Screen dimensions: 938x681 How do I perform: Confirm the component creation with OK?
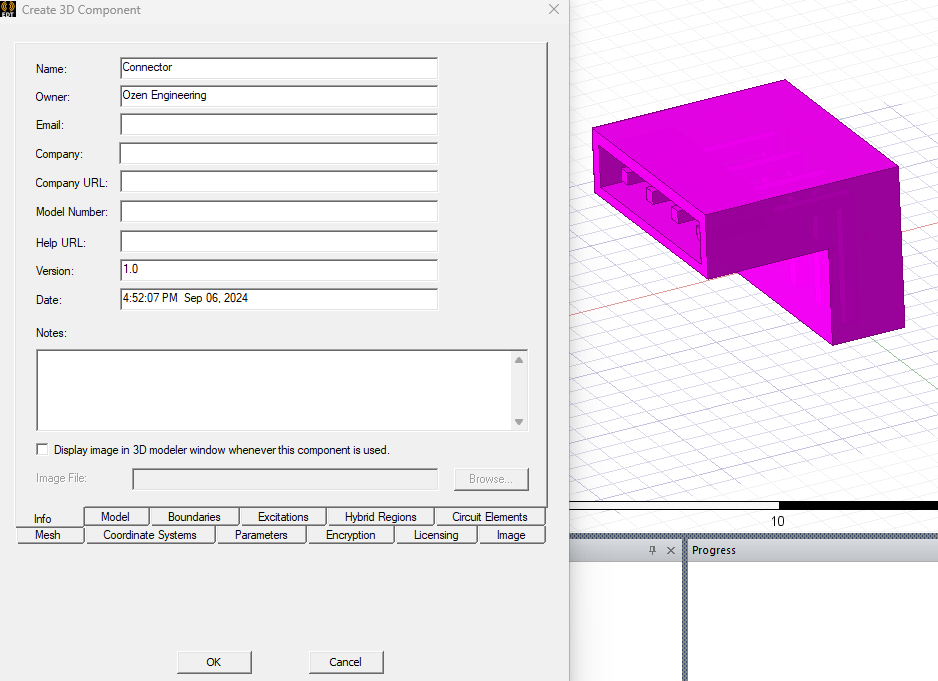tap(214, 662)
